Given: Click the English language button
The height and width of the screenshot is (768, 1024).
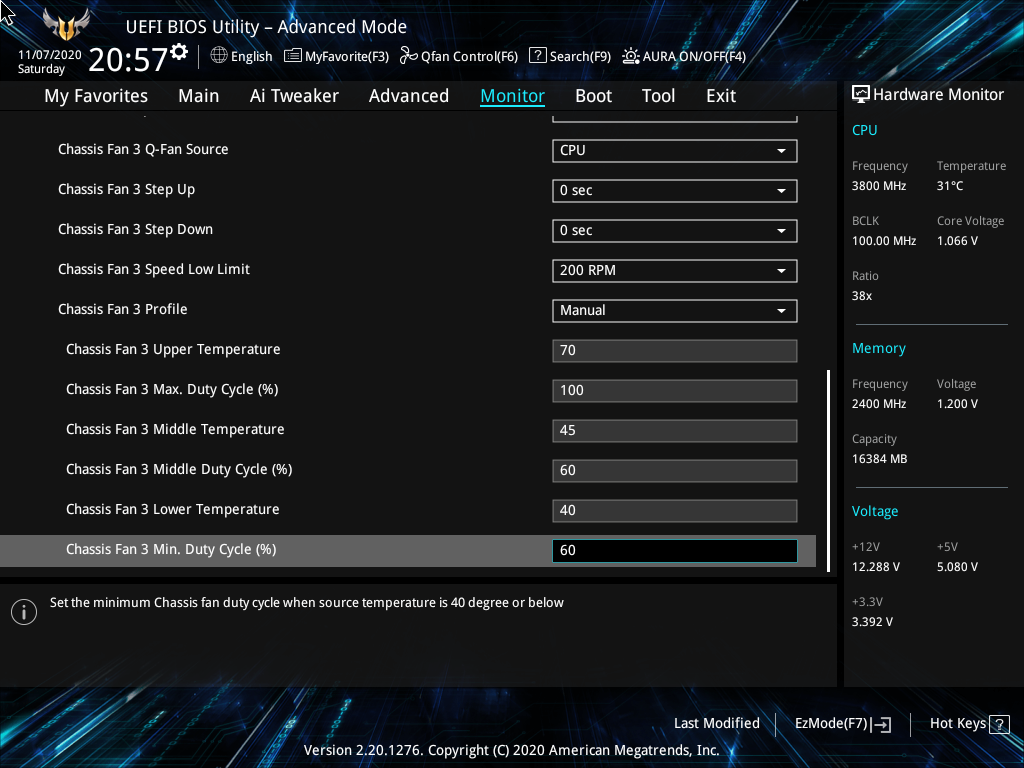Looking at the screenshot, I should (251, 57).
